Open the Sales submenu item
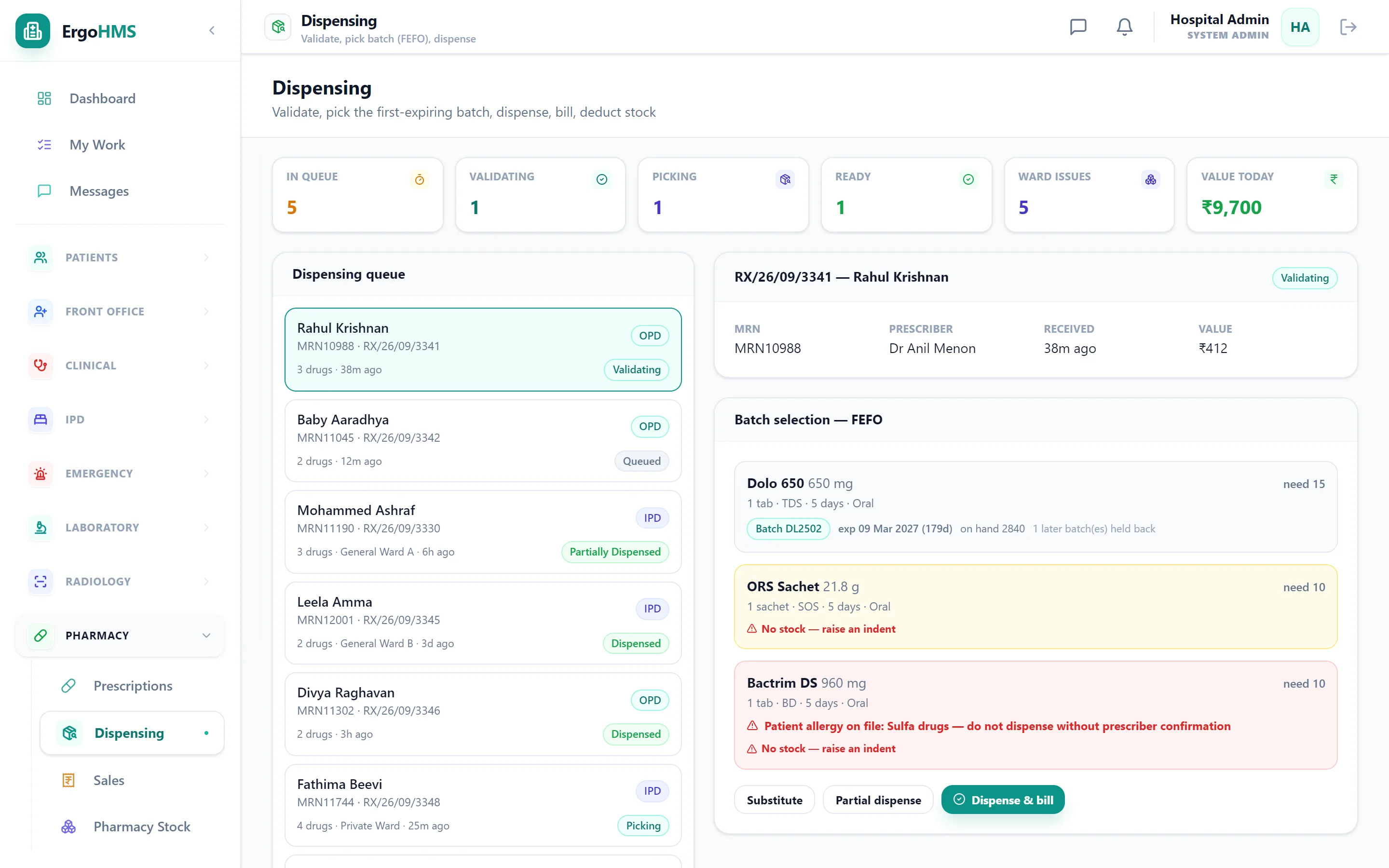 pos(132,780)
